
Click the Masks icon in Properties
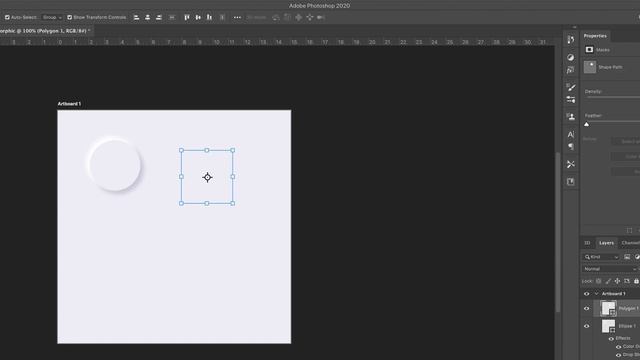(589, 50)
